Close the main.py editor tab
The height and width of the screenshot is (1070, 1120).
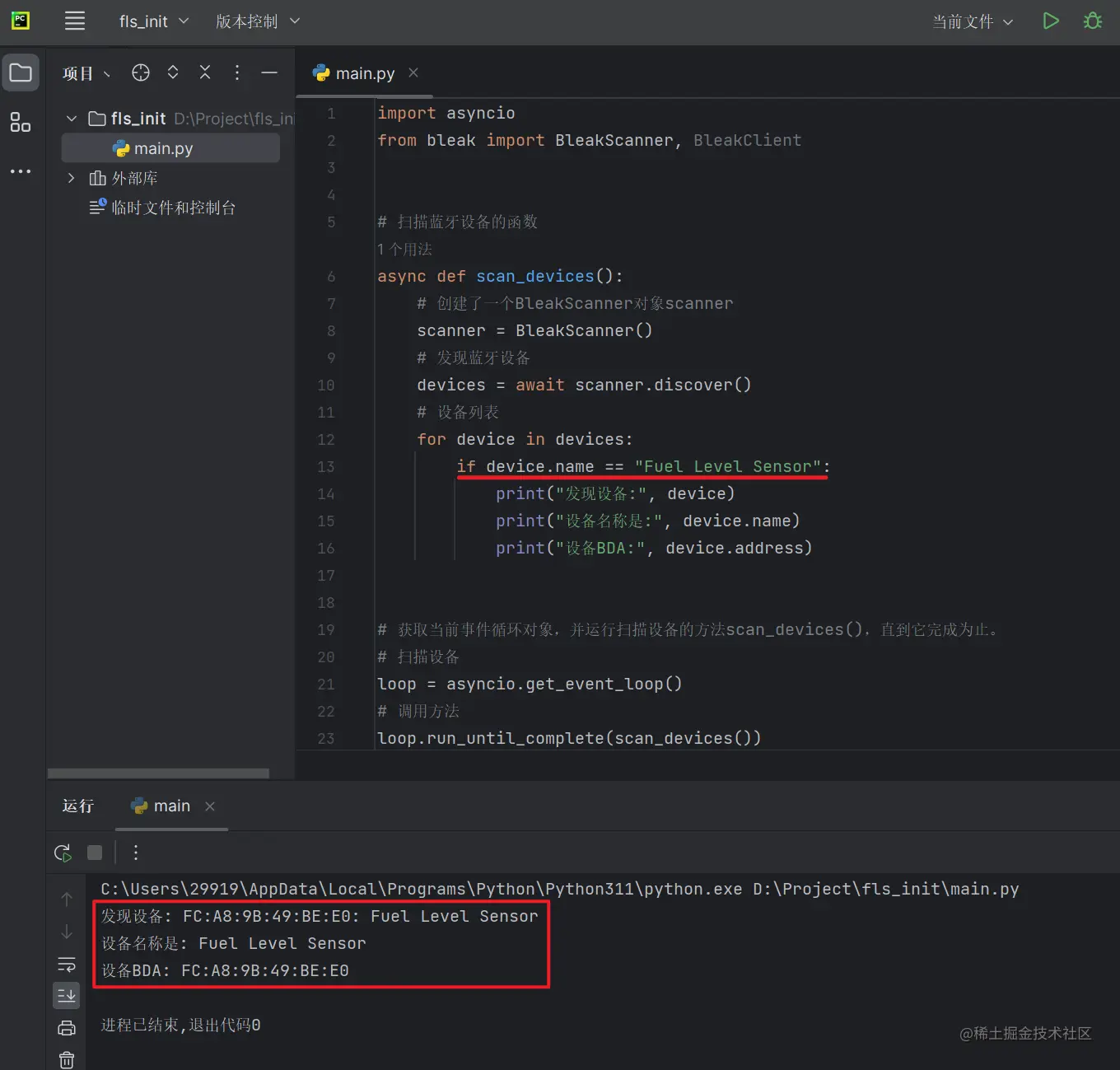(x=413, y=72)
